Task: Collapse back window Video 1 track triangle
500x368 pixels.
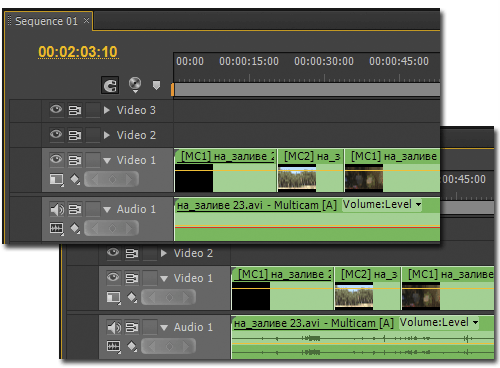Action: pos(164,279)
